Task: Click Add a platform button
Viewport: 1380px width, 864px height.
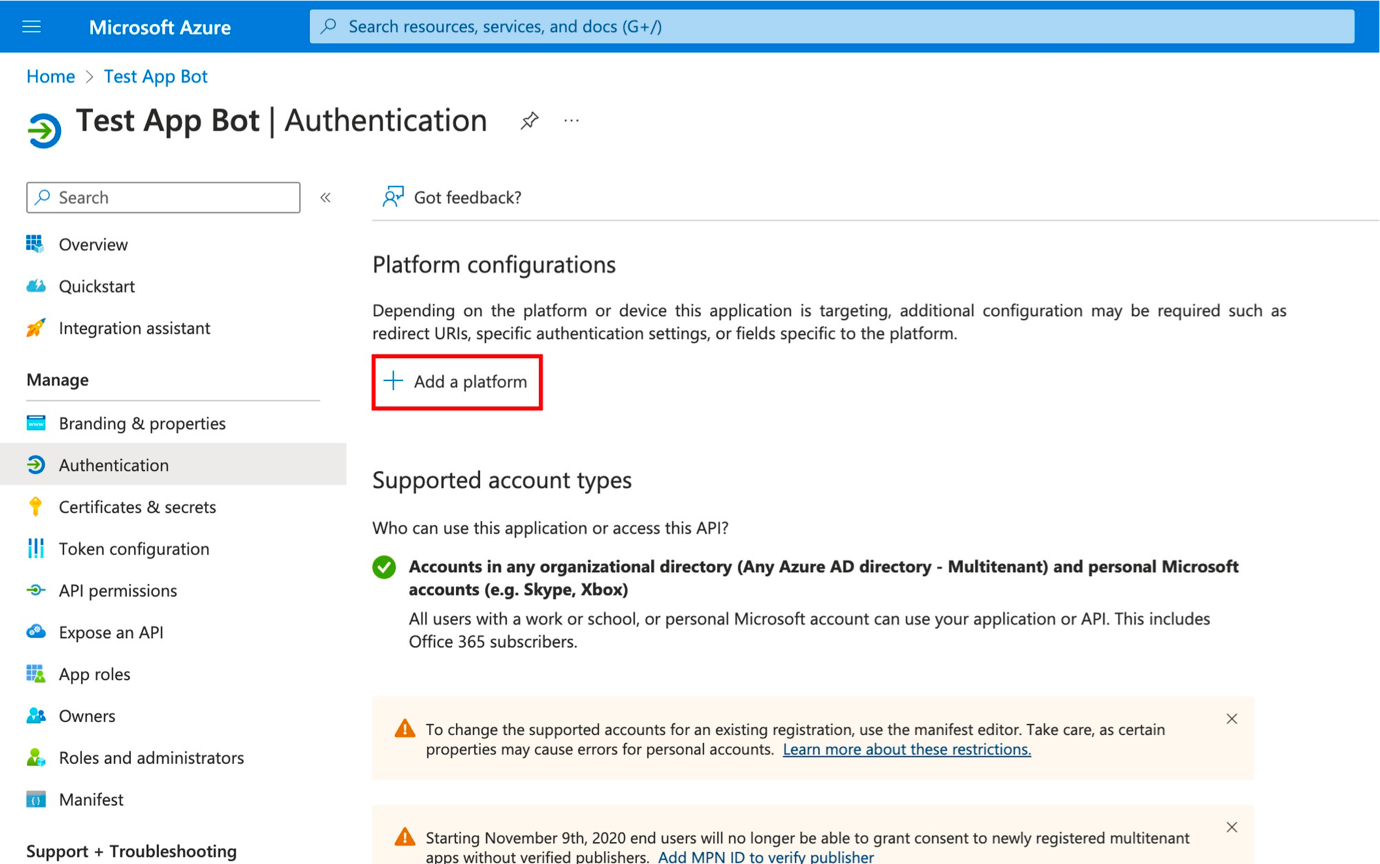Action: (x=457, y=381)
